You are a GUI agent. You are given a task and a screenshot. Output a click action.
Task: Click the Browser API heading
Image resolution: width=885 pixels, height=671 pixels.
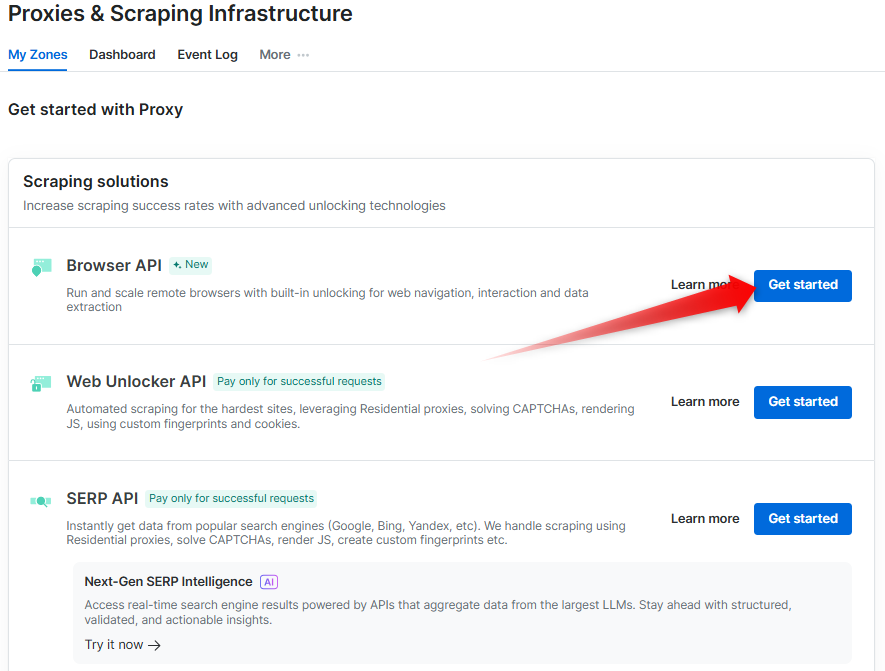(114, 265)
